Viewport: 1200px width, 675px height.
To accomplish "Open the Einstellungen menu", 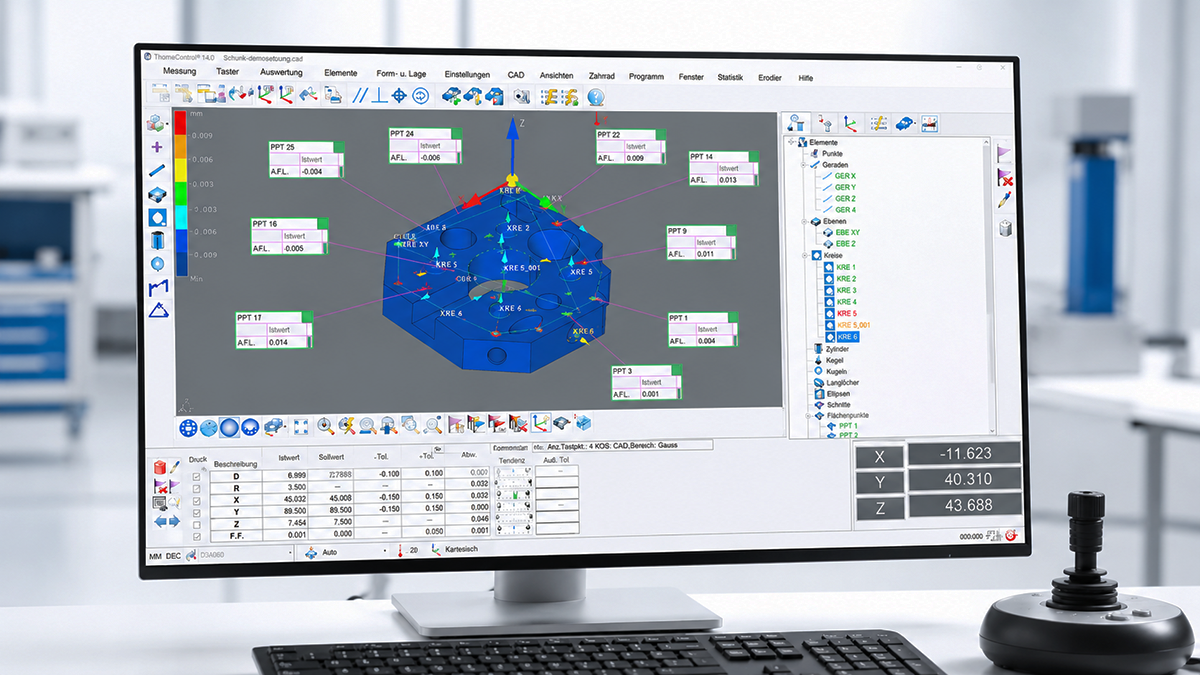I will point(467,75).
